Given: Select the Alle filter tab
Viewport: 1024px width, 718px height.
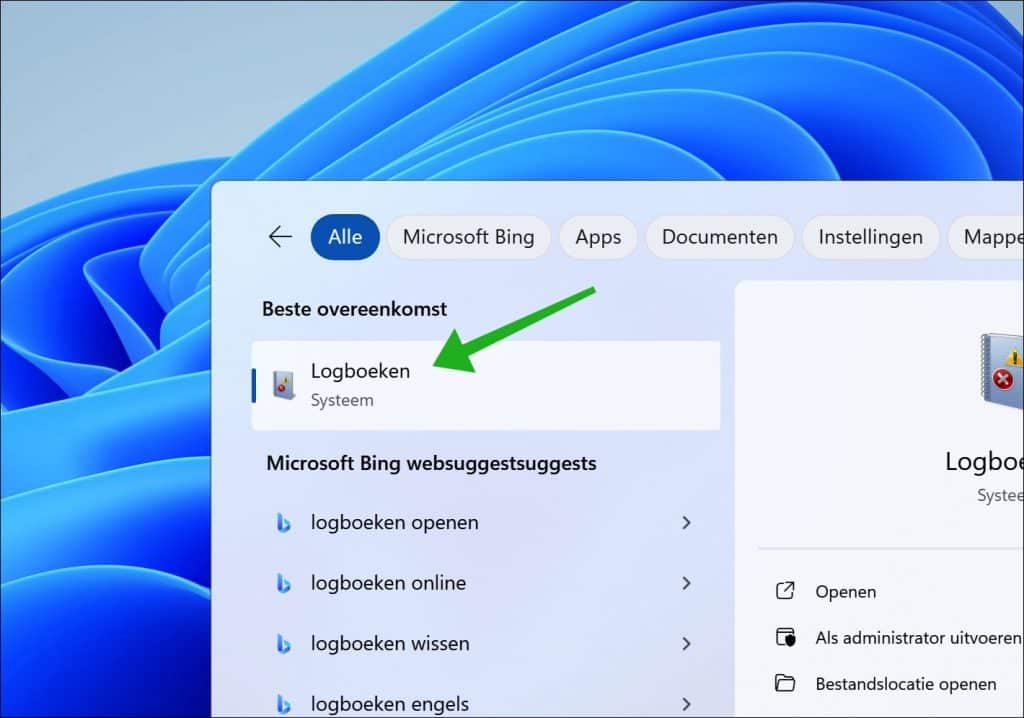Looking at the screenshot, I should tap(345, 237).
